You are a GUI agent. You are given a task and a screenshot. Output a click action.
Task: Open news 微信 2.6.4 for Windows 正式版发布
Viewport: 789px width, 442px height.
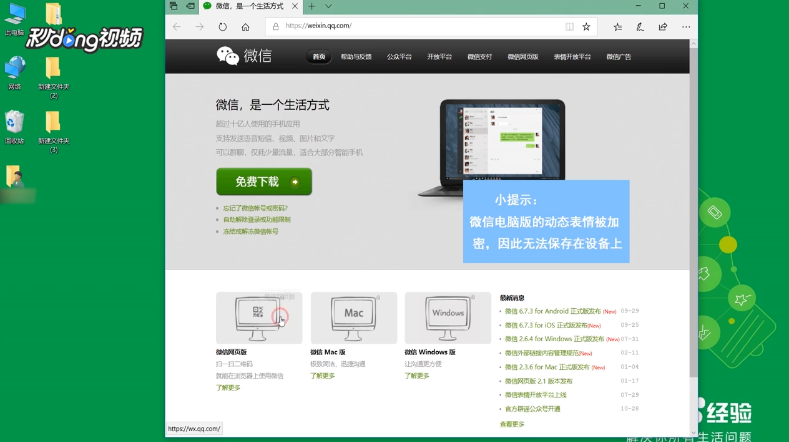click(x=555, y=339)
